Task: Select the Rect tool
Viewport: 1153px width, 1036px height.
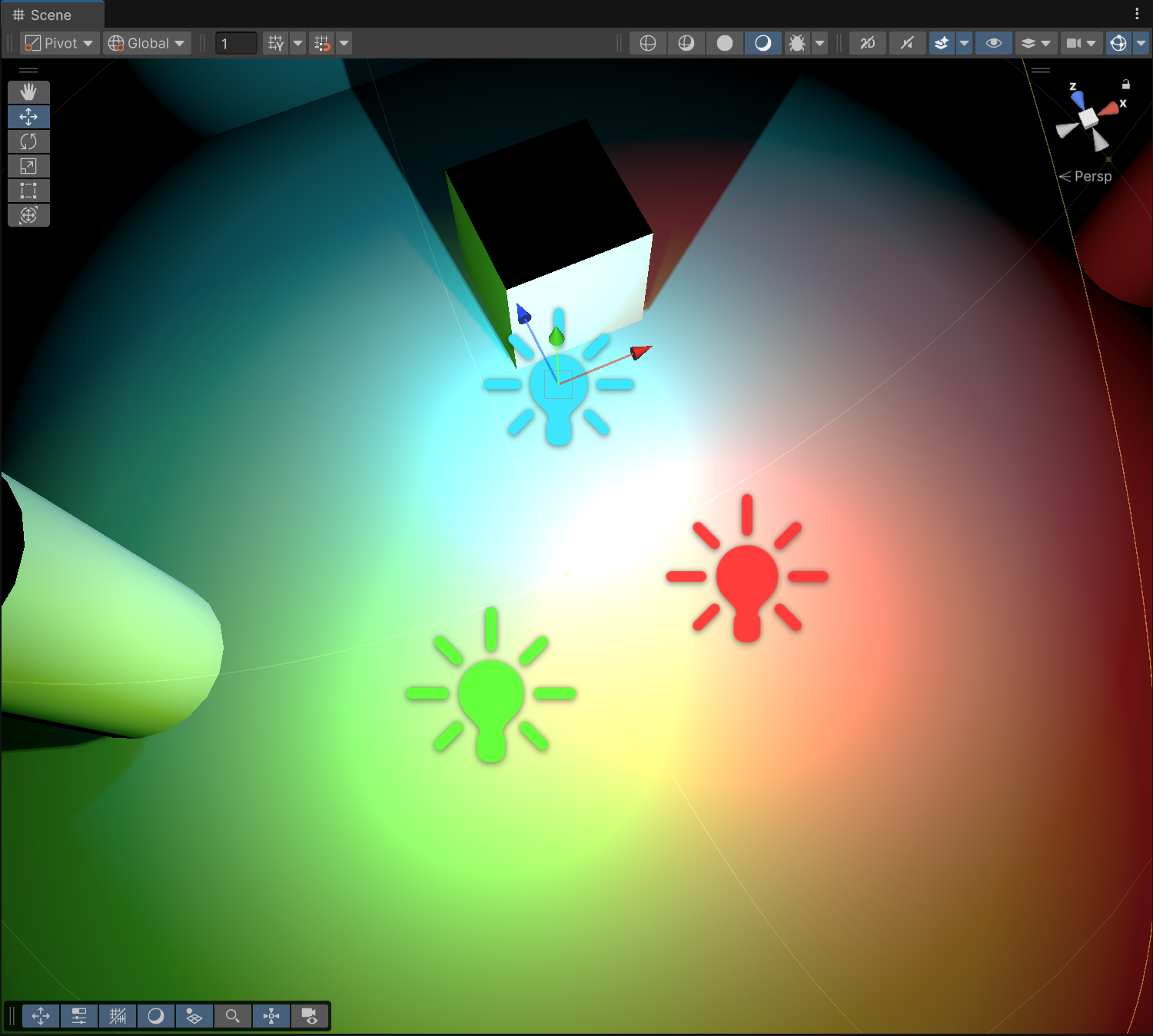Action: 28,191
